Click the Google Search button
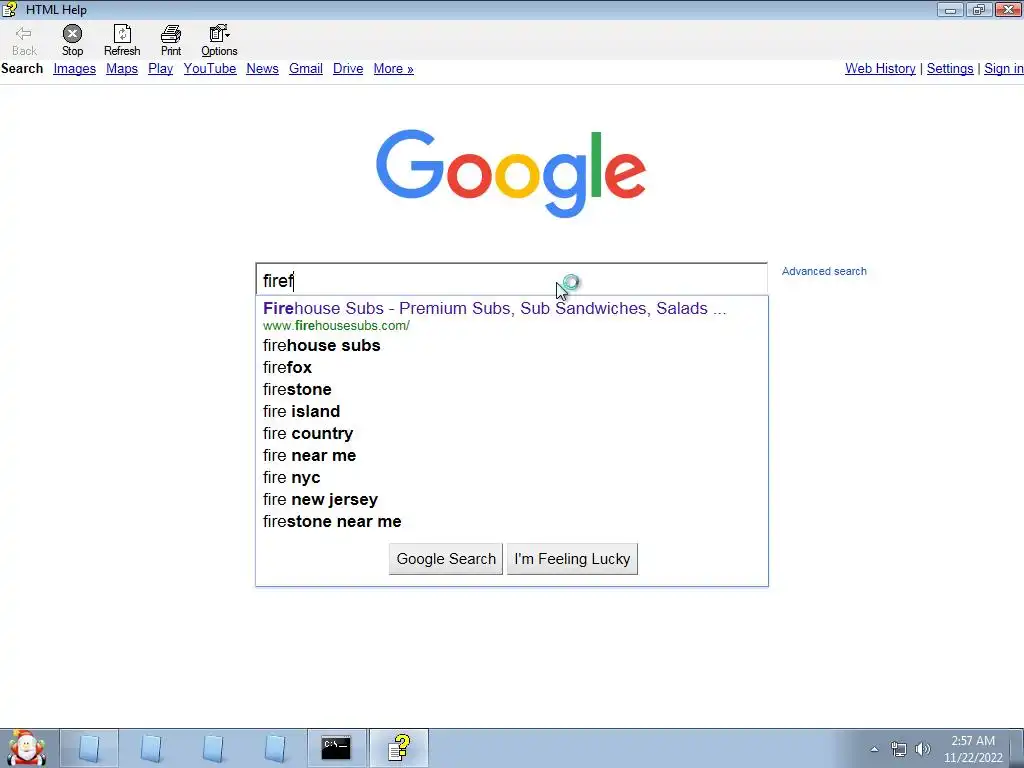The width and height of the screenshot is (1024, 768). (x=446, y=559)
